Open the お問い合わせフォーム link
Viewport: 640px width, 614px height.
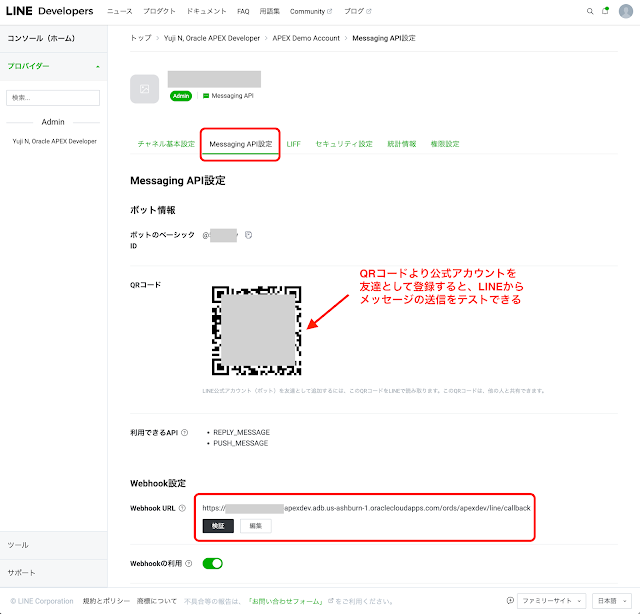pos(287,601)
